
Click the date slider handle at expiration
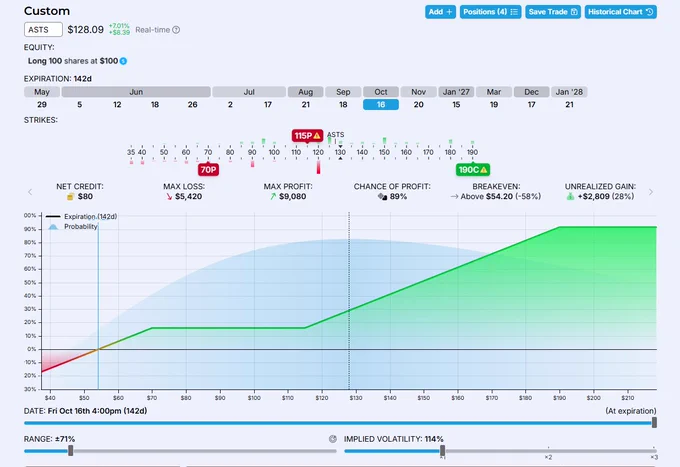coord(654,422)
